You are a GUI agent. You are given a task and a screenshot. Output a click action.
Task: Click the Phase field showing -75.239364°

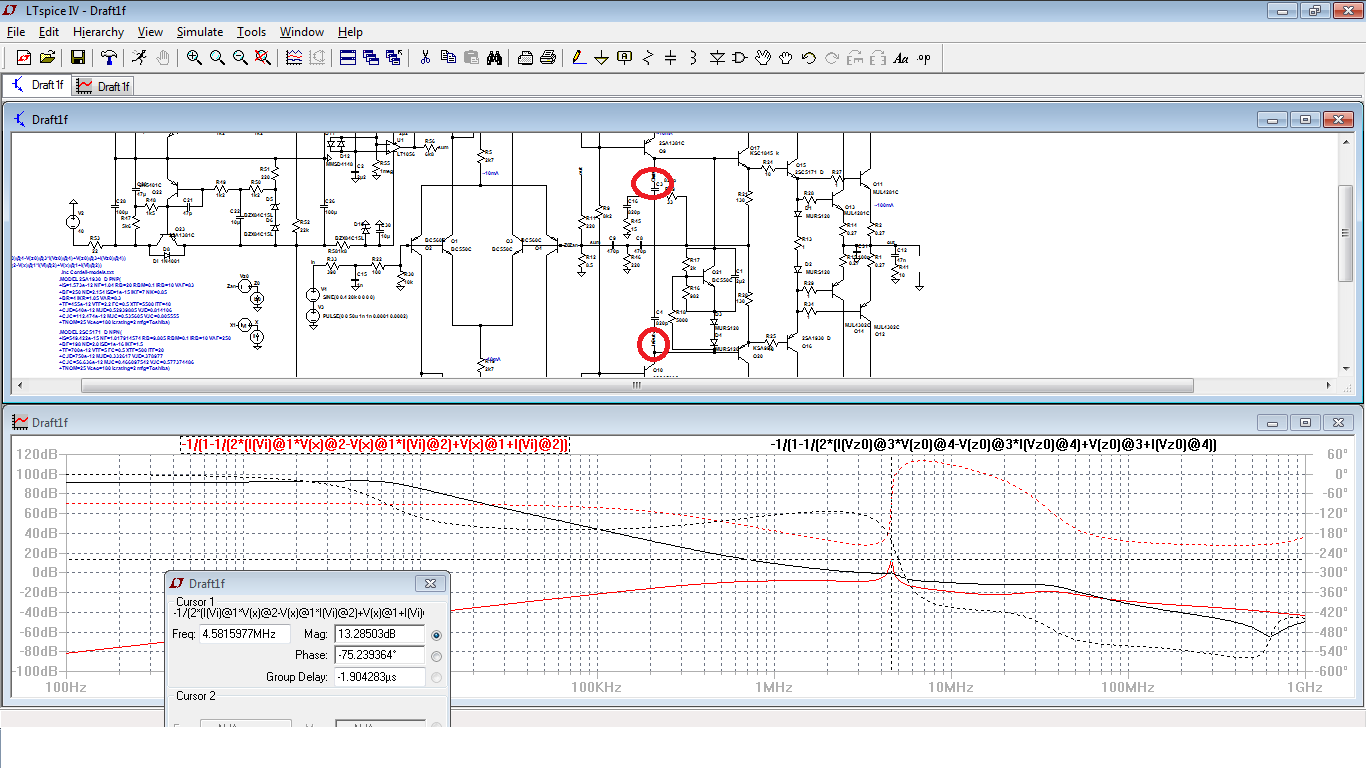click(x=379, y=655)
